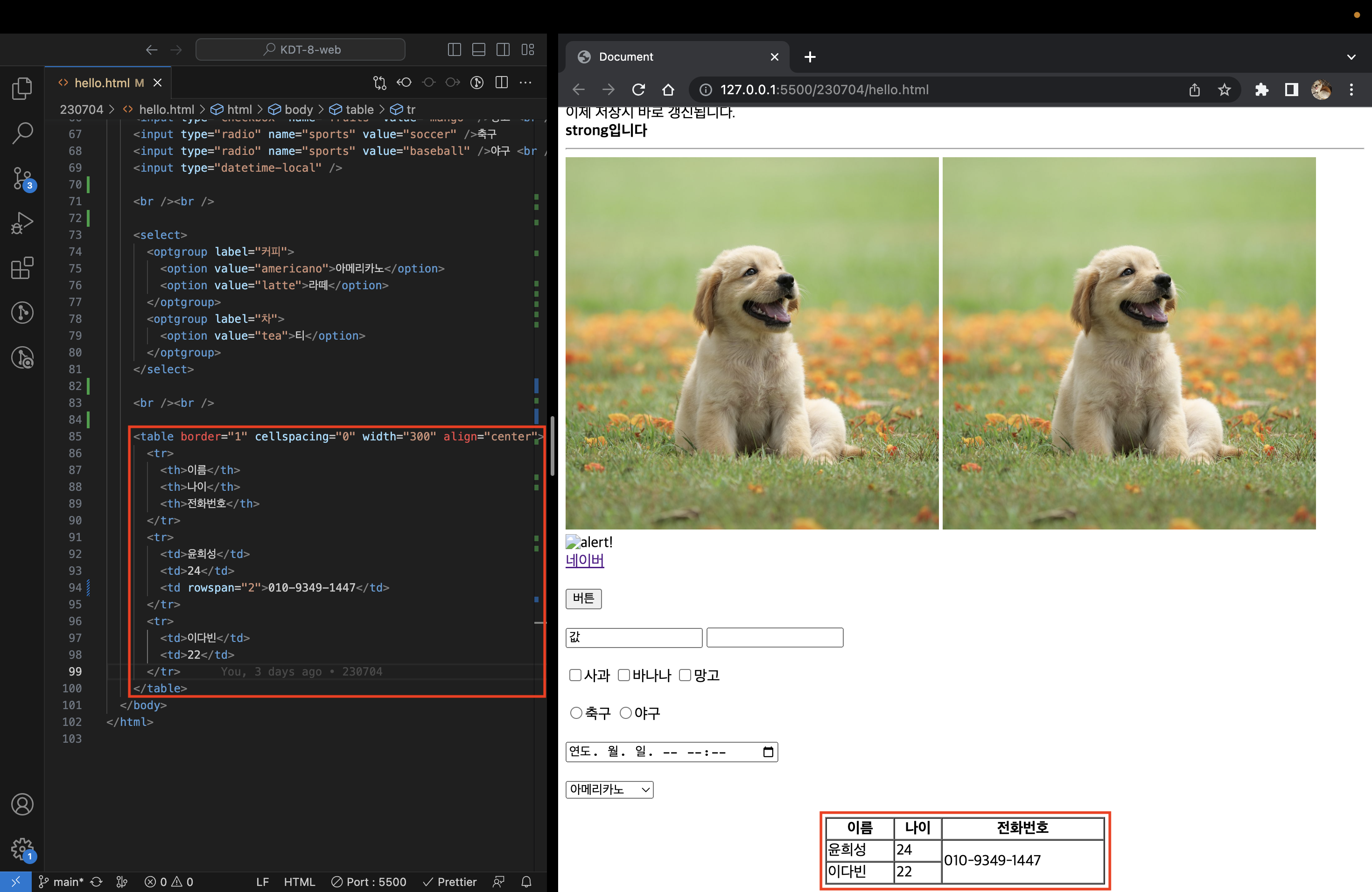Click the 230704 folder breadcrumb
The width and height of the screenshot is (1372, 892).
coord(81,110)
